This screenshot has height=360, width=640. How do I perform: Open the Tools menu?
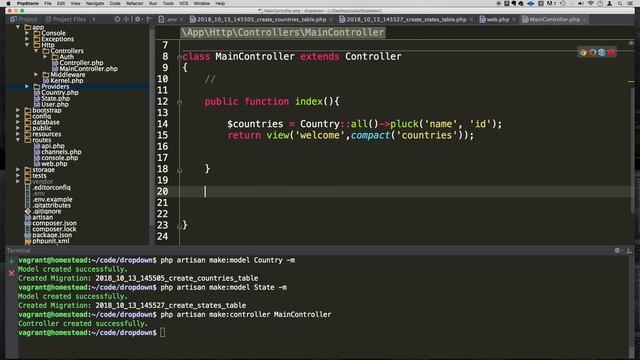pyautogui.click(x=168, y=3)
